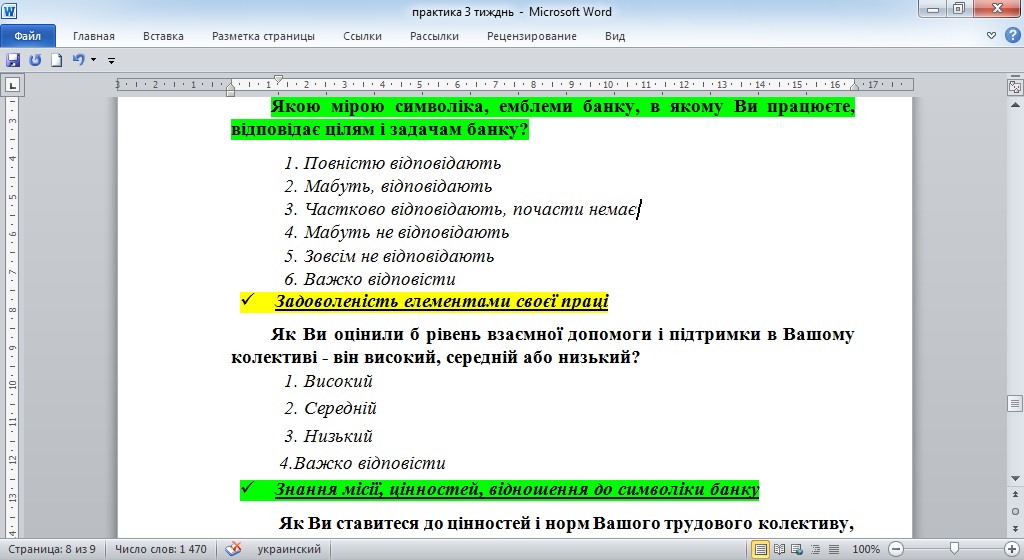Image resolution: width=1024 pixels, height=560 pixels.
Task: Switch to Full Screen Reading view
Action: (779, 549)
